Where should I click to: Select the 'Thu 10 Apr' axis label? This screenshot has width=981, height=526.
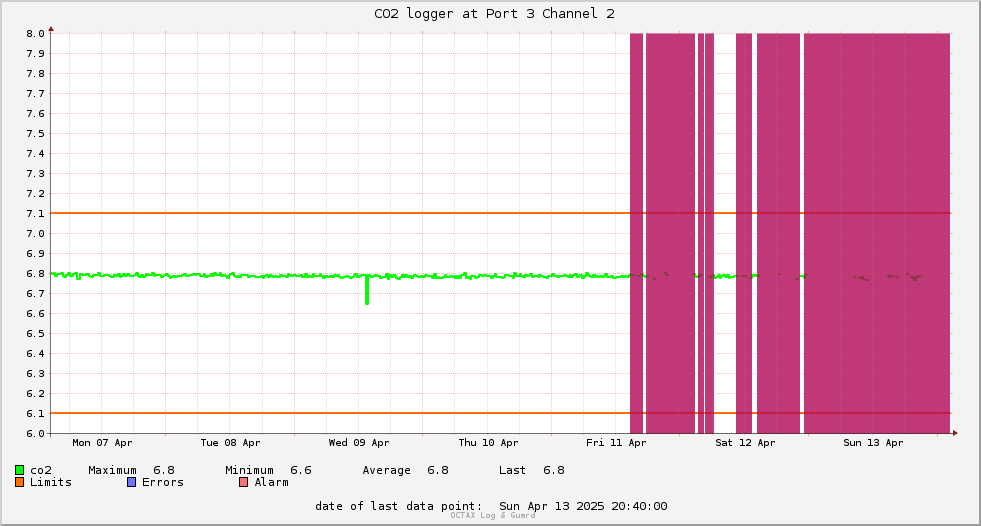[488, 443]
